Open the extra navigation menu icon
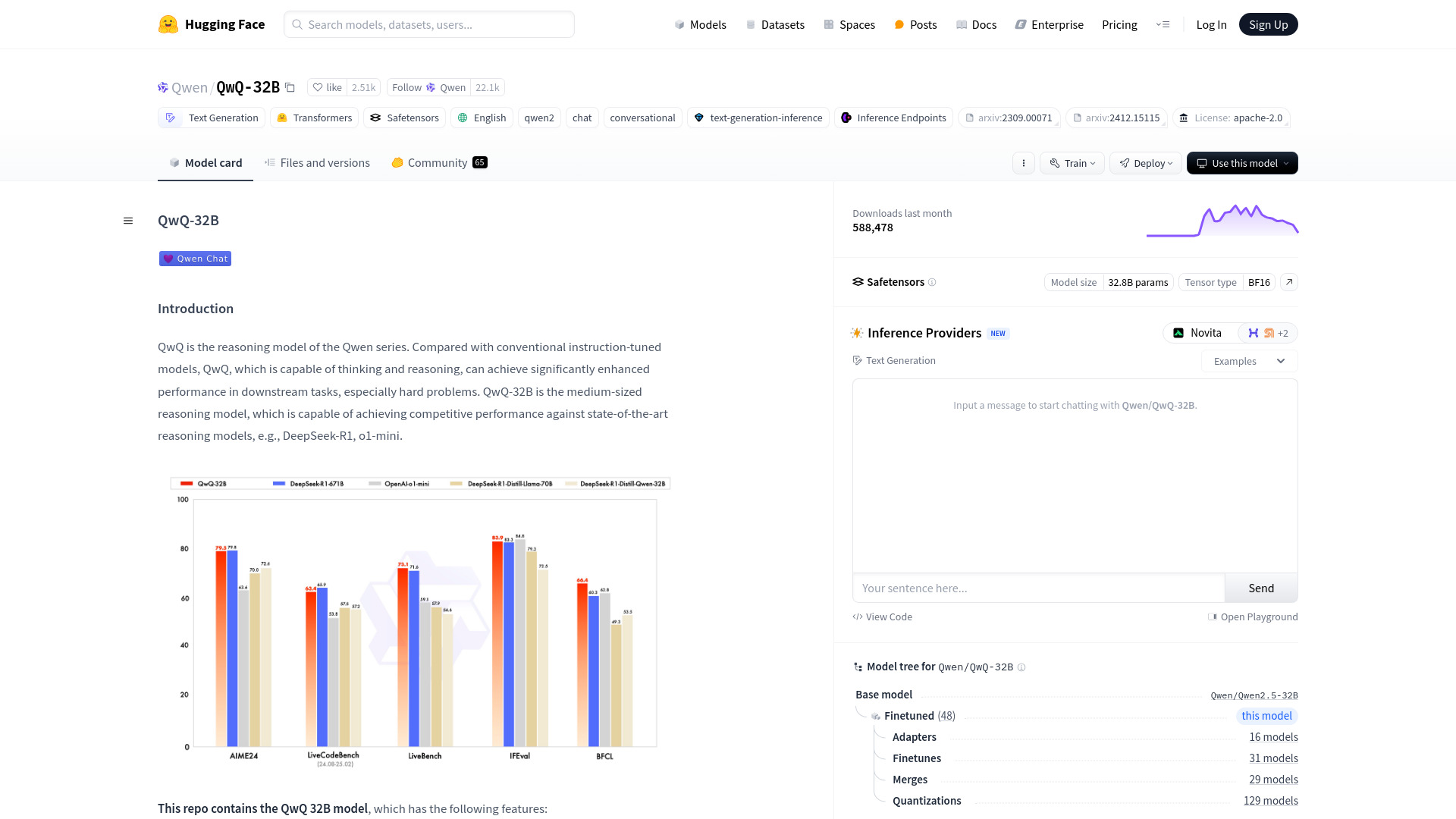 1163,24
